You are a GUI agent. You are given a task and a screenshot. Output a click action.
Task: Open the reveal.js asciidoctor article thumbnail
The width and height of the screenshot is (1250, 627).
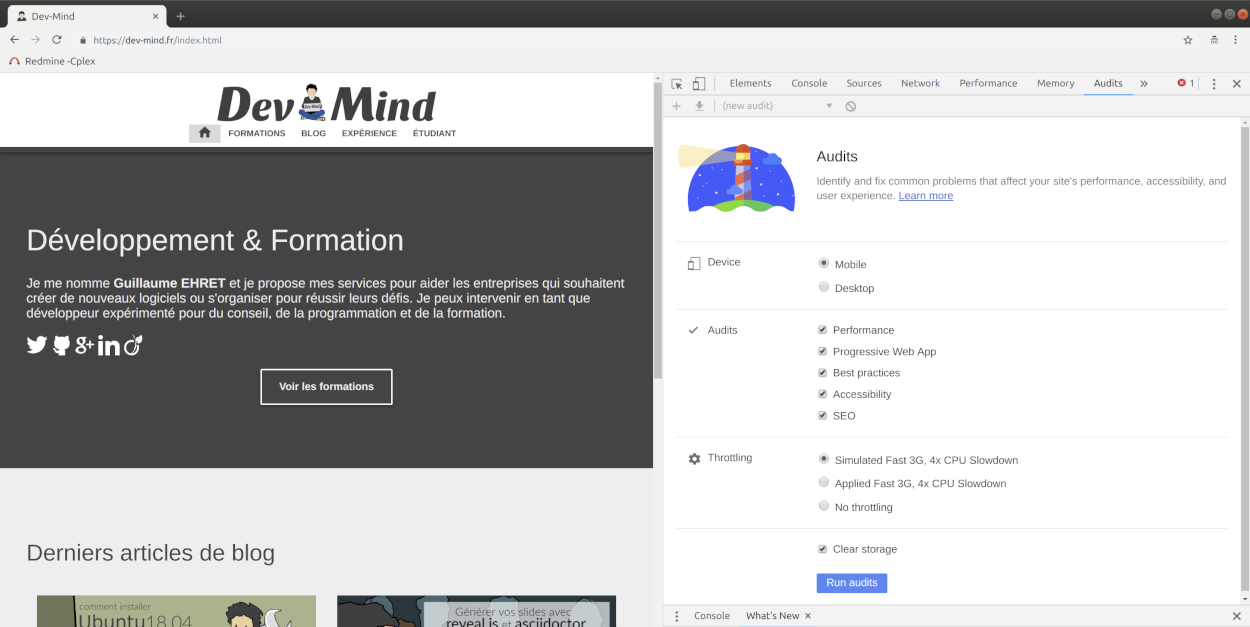[476, 611]
